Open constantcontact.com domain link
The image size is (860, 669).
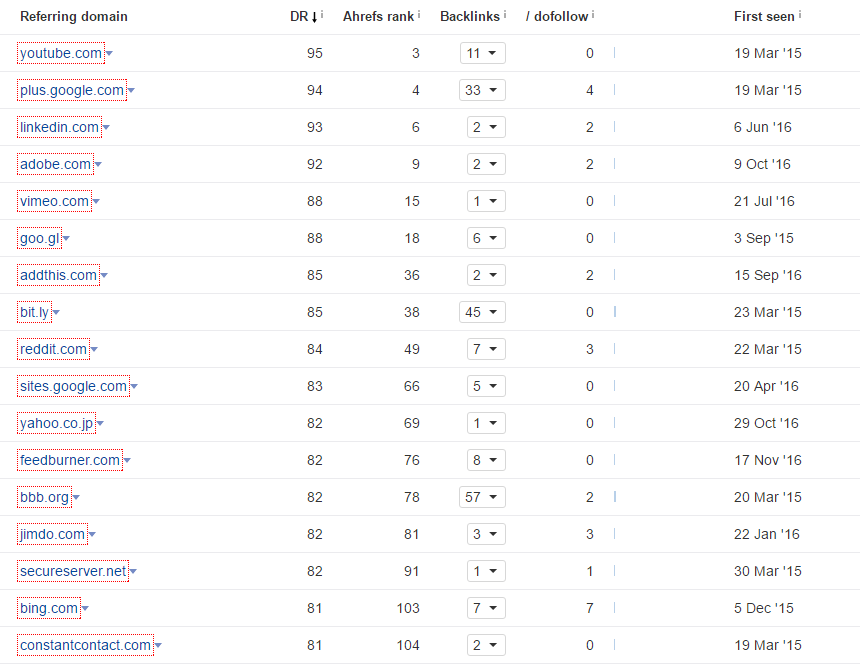pos(85,645)
